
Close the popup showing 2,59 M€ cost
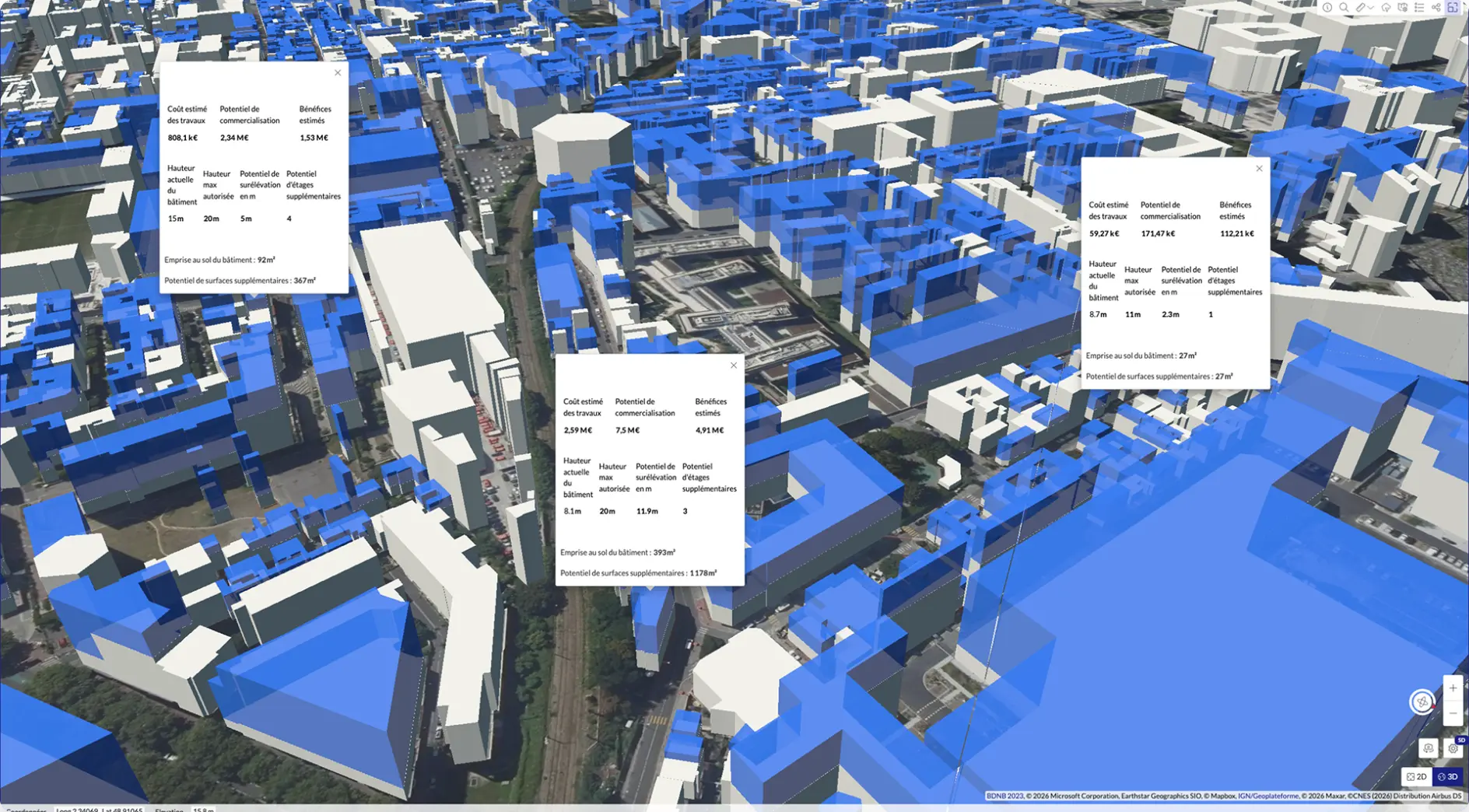(734, 365)
